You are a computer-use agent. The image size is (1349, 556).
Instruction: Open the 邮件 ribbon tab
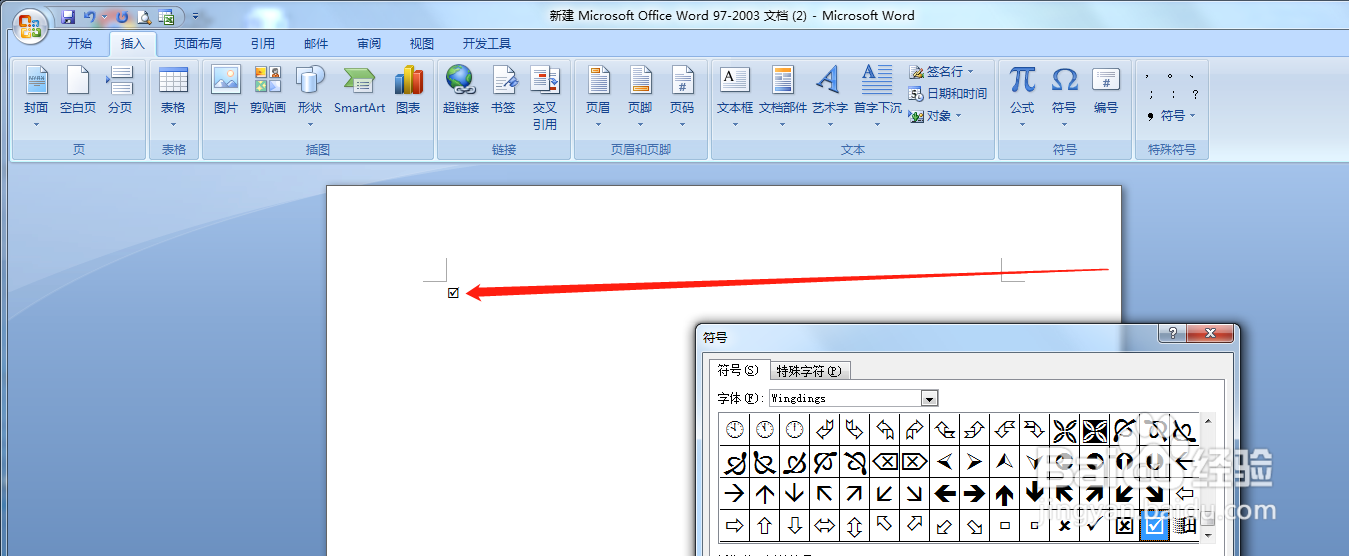tap(316, 44)
